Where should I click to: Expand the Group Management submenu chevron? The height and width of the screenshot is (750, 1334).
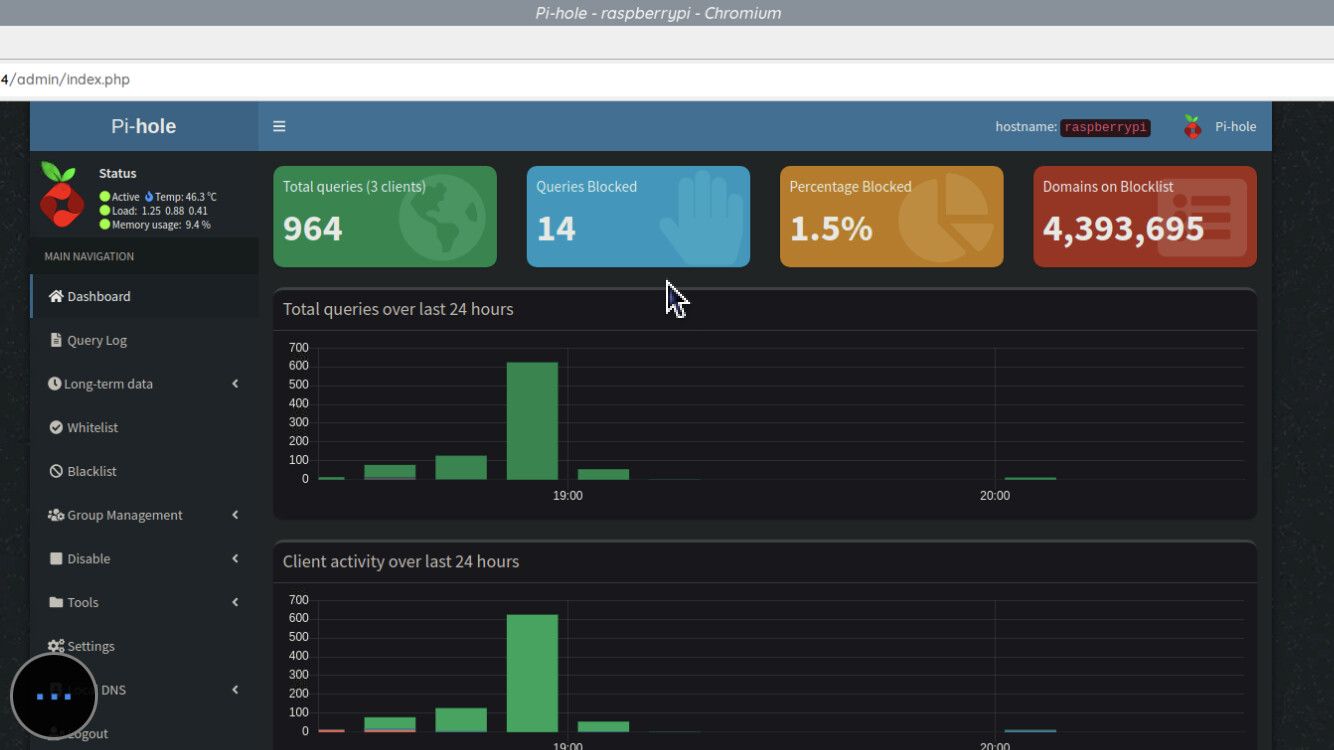point(235,515)
